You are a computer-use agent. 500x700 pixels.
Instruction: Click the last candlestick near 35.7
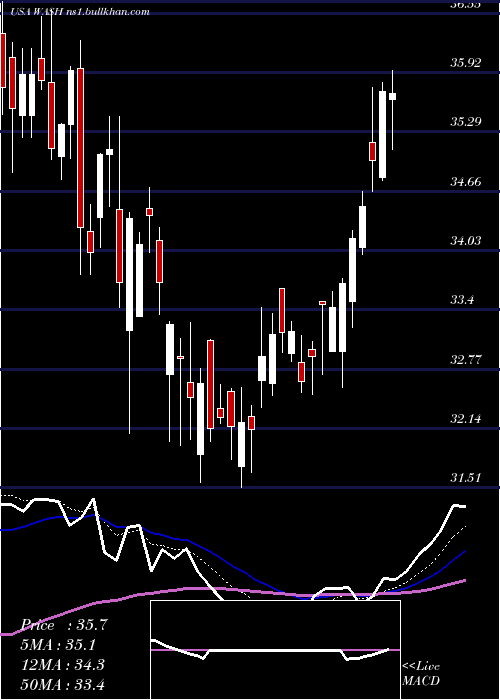pyautogui.click(x=393, y=96)
